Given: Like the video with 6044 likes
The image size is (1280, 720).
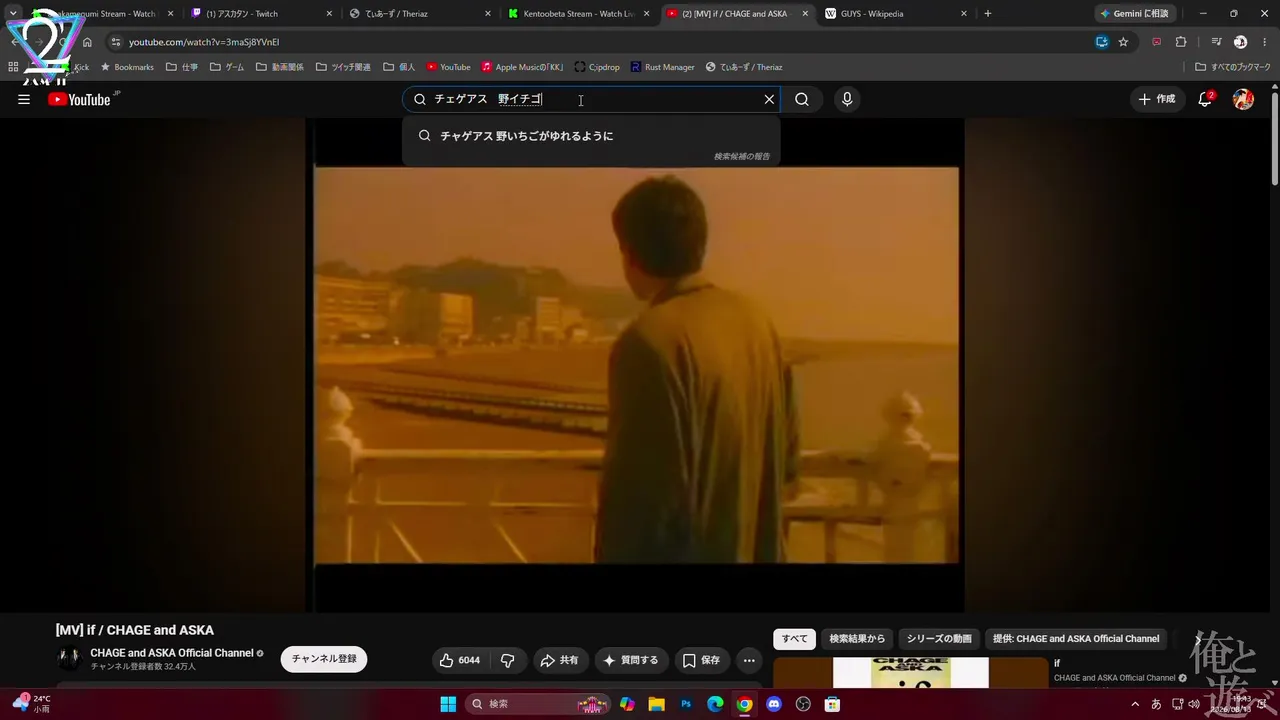Looking at the screenshot, I should pyautogui.click(x=460, y=660).
